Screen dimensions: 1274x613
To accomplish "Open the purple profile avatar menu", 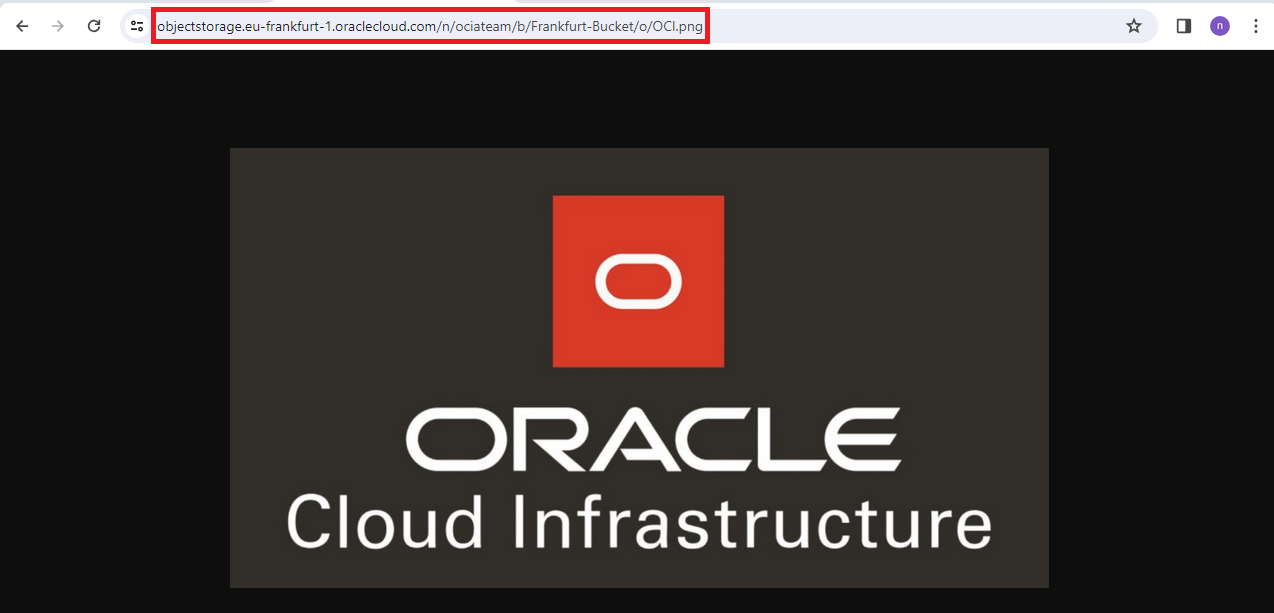I will (1220, 26).
